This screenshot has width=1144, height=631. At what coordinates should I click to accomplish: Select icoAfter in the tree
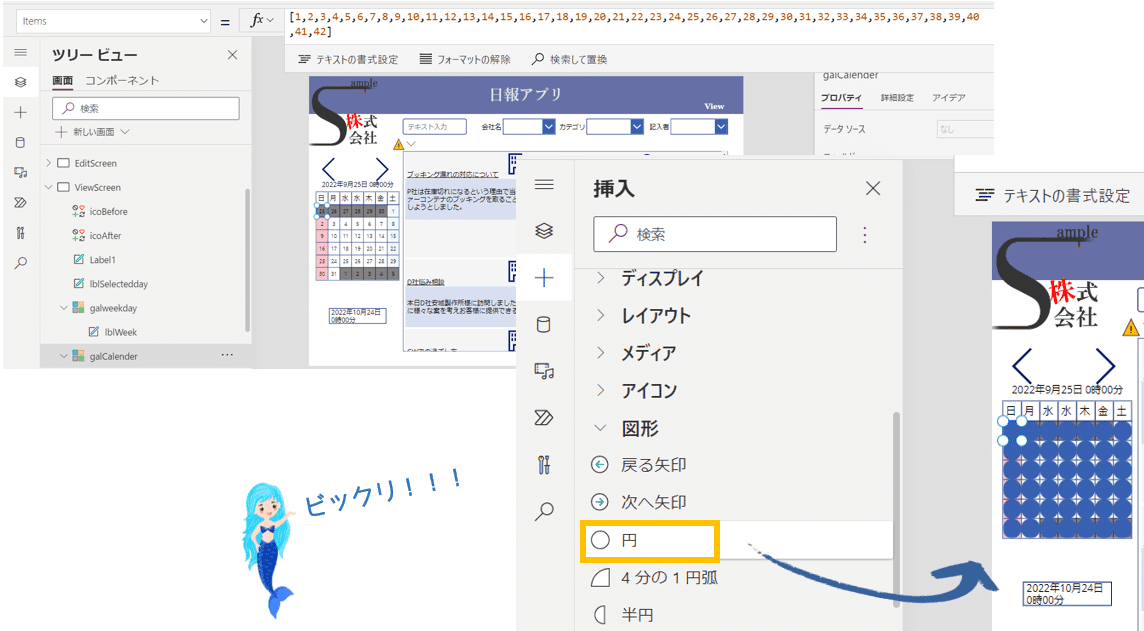pyautogui.click(x=106, y=236)
